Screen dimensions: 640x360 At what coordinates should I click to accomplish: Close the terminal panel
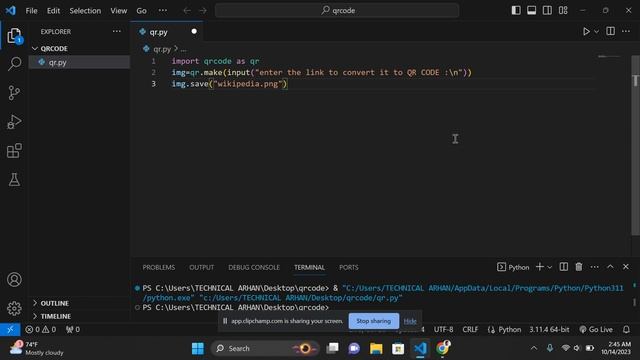point(626,267)
